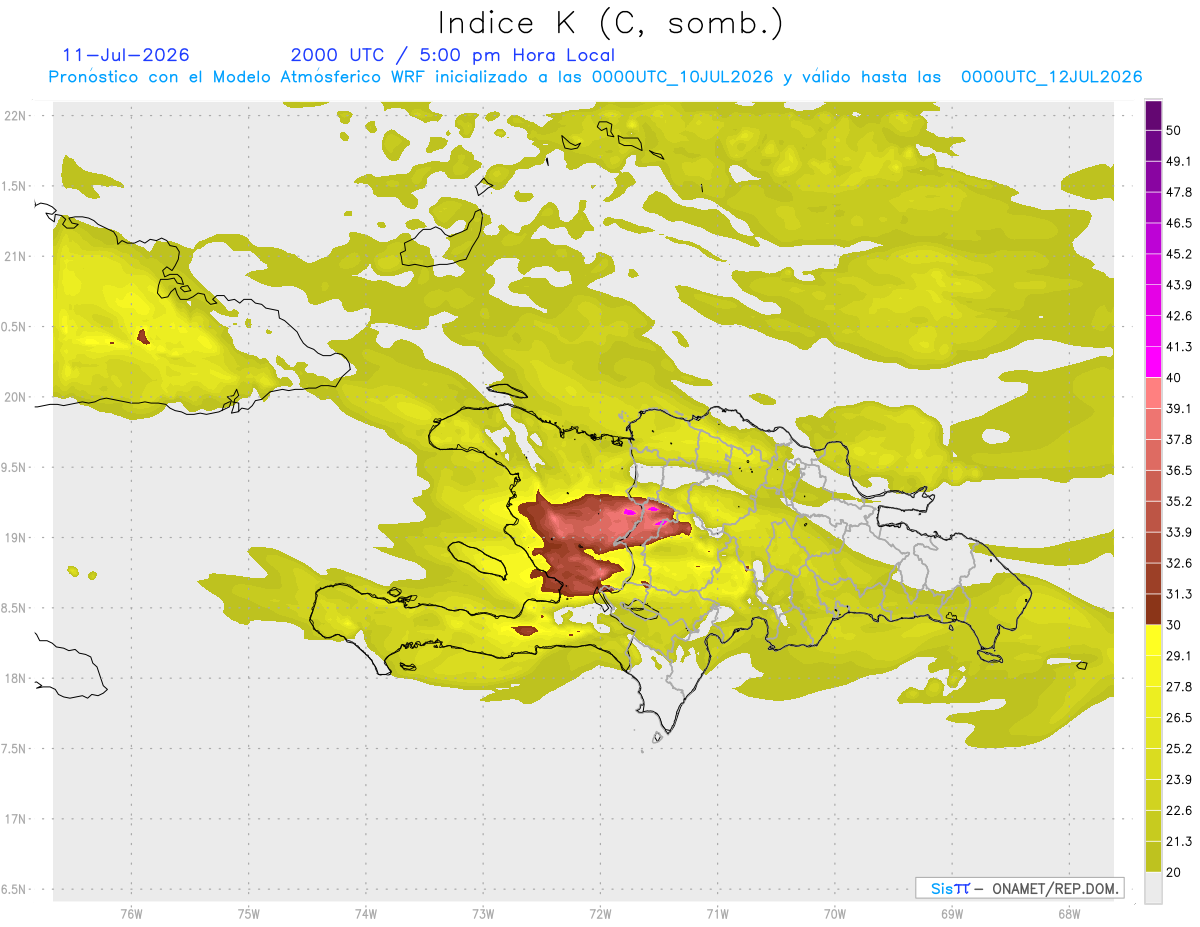
Task: Click the color bar value "36.5"
Action: pos(1179,470)
